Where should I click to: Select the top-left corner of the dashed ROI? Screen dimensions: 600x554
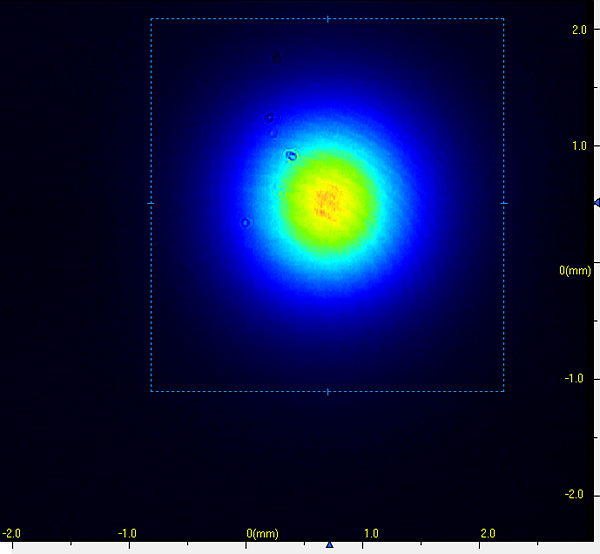pos(151,19)
